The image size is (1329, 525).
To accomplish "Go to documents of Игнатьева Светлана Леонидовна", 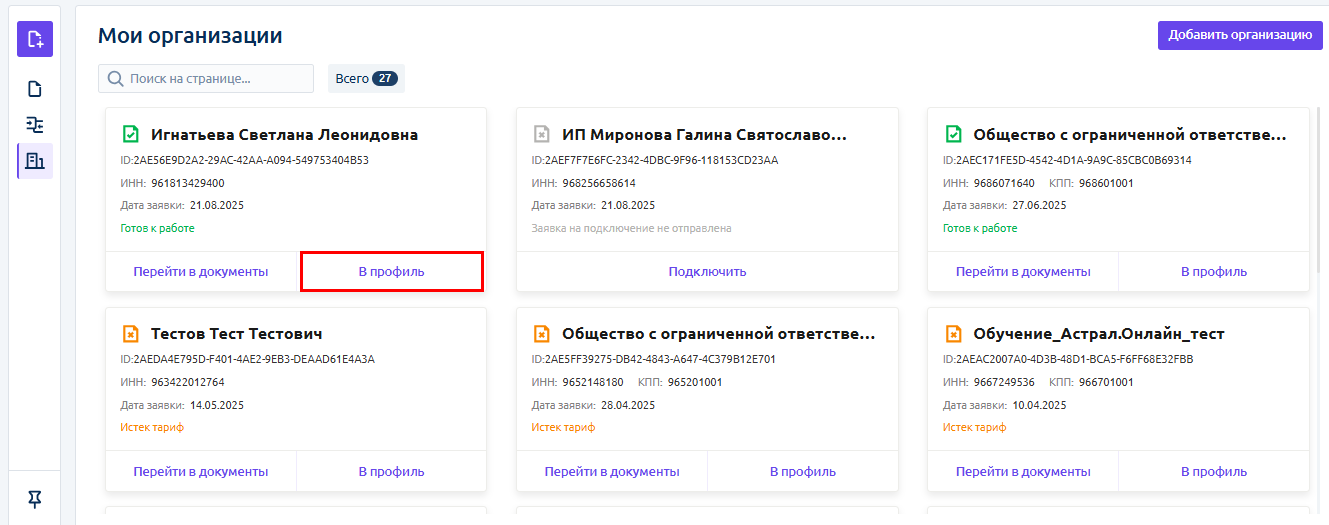I will click(x=201, y=271).
